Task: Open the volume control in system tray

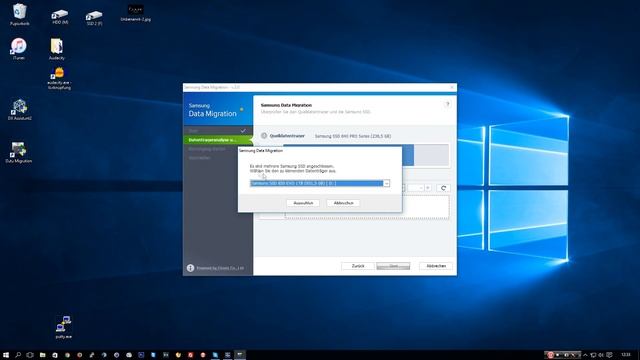Action: click(601, 355)
